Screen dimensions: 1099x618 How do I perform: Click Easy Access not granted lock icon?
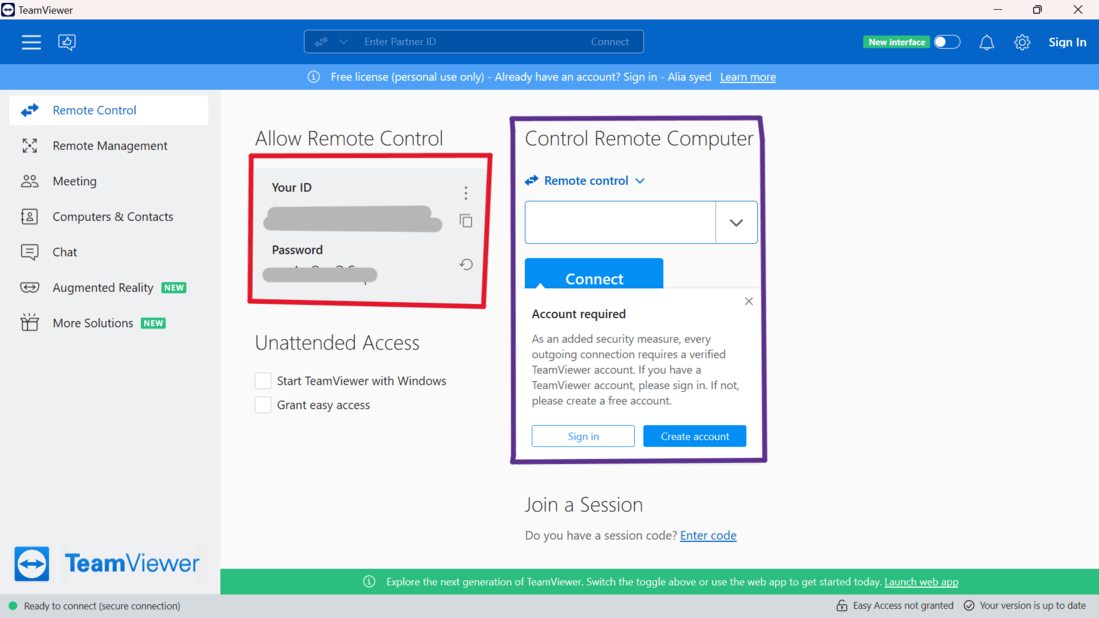tap(842, 605)
